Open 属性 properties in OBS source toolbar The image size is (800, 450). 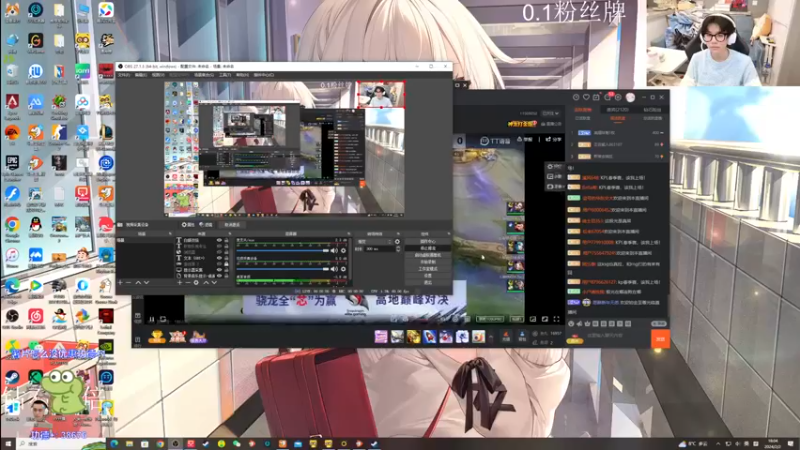pos(189,224)
